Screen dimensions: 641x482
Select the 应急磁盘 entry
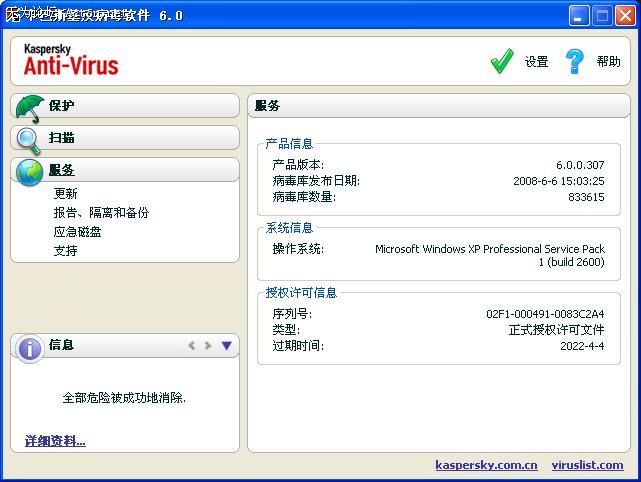click(78, 232)
